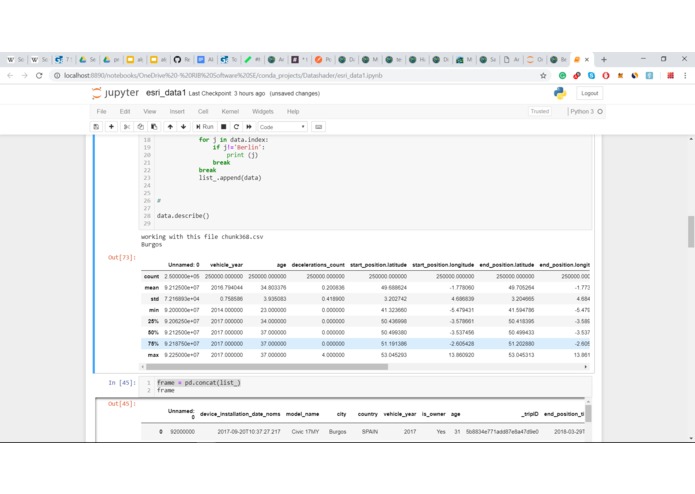Image resolution: width=695 pixels, height=494 pixels.
Task: Click the model_name column header
Action: click(x=302, y=414)
